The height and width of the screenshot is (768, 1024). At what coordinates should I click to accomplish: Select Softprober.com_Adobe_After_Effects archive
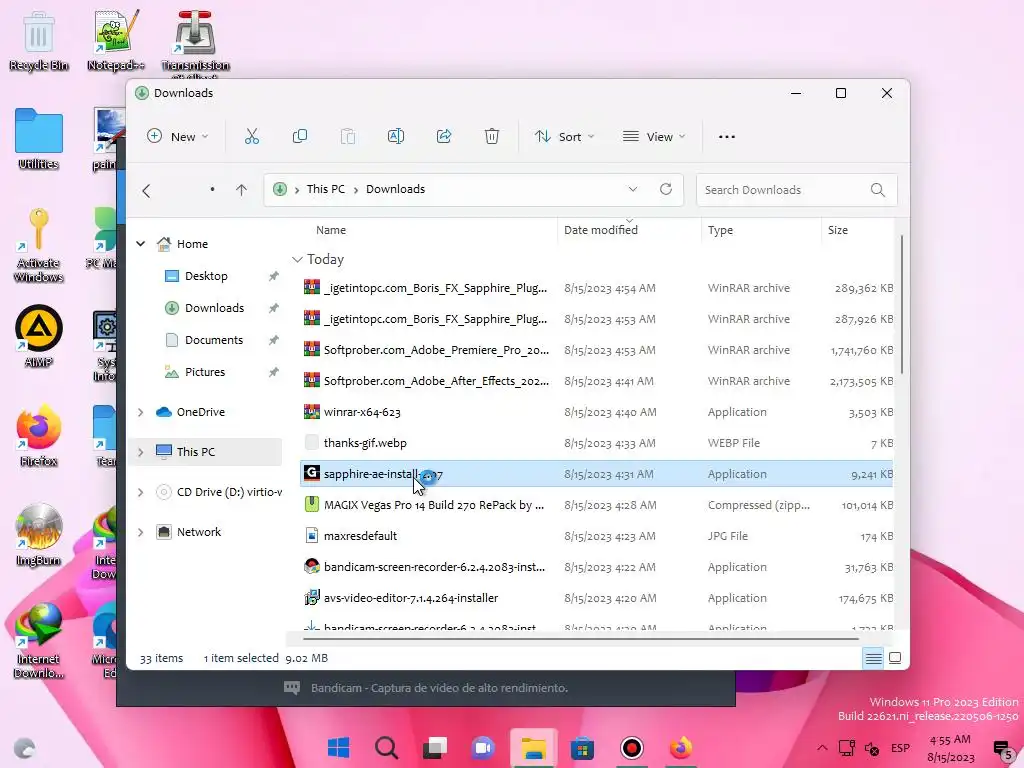point(596,381)
